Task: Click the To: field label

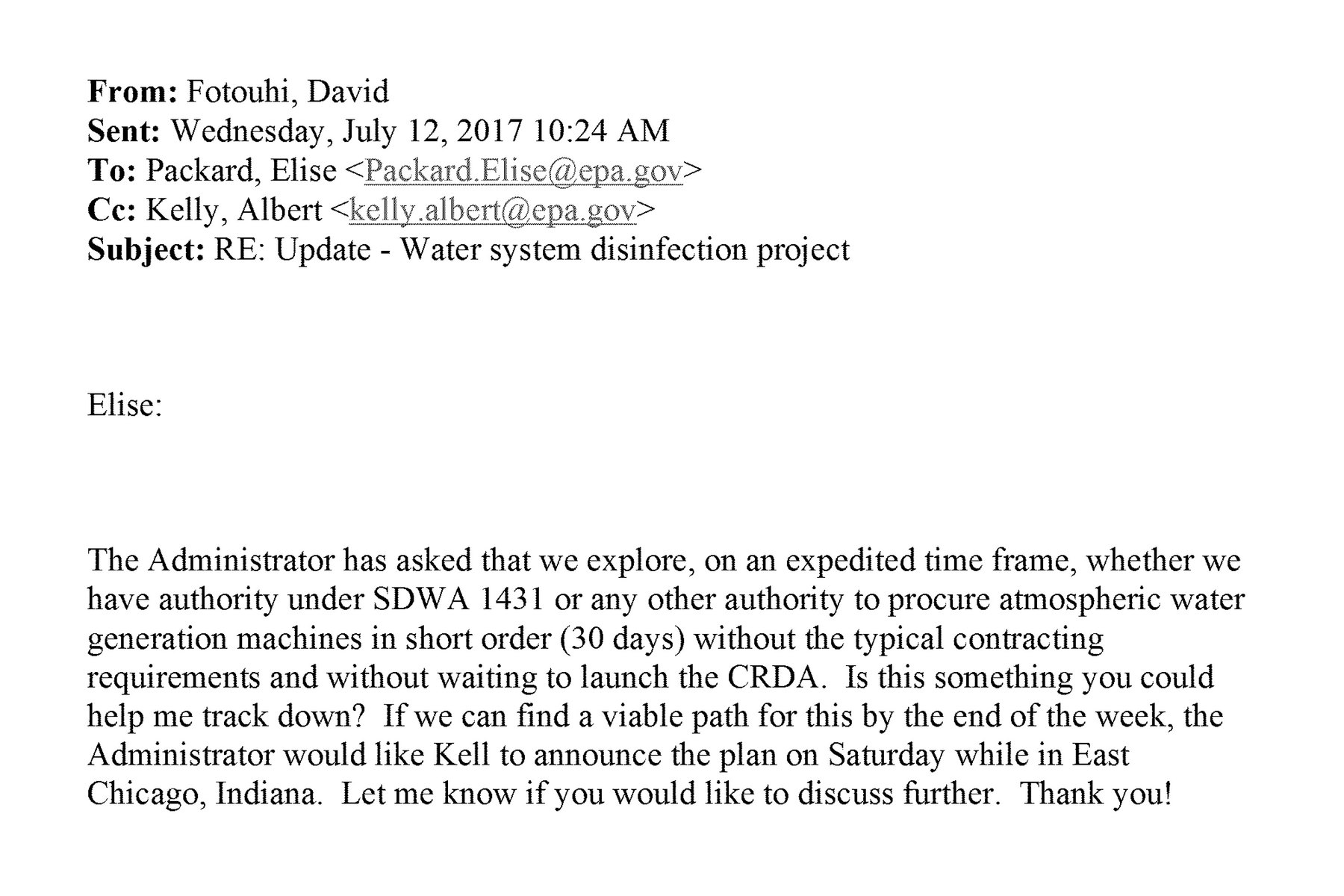Action: (111, 171)
